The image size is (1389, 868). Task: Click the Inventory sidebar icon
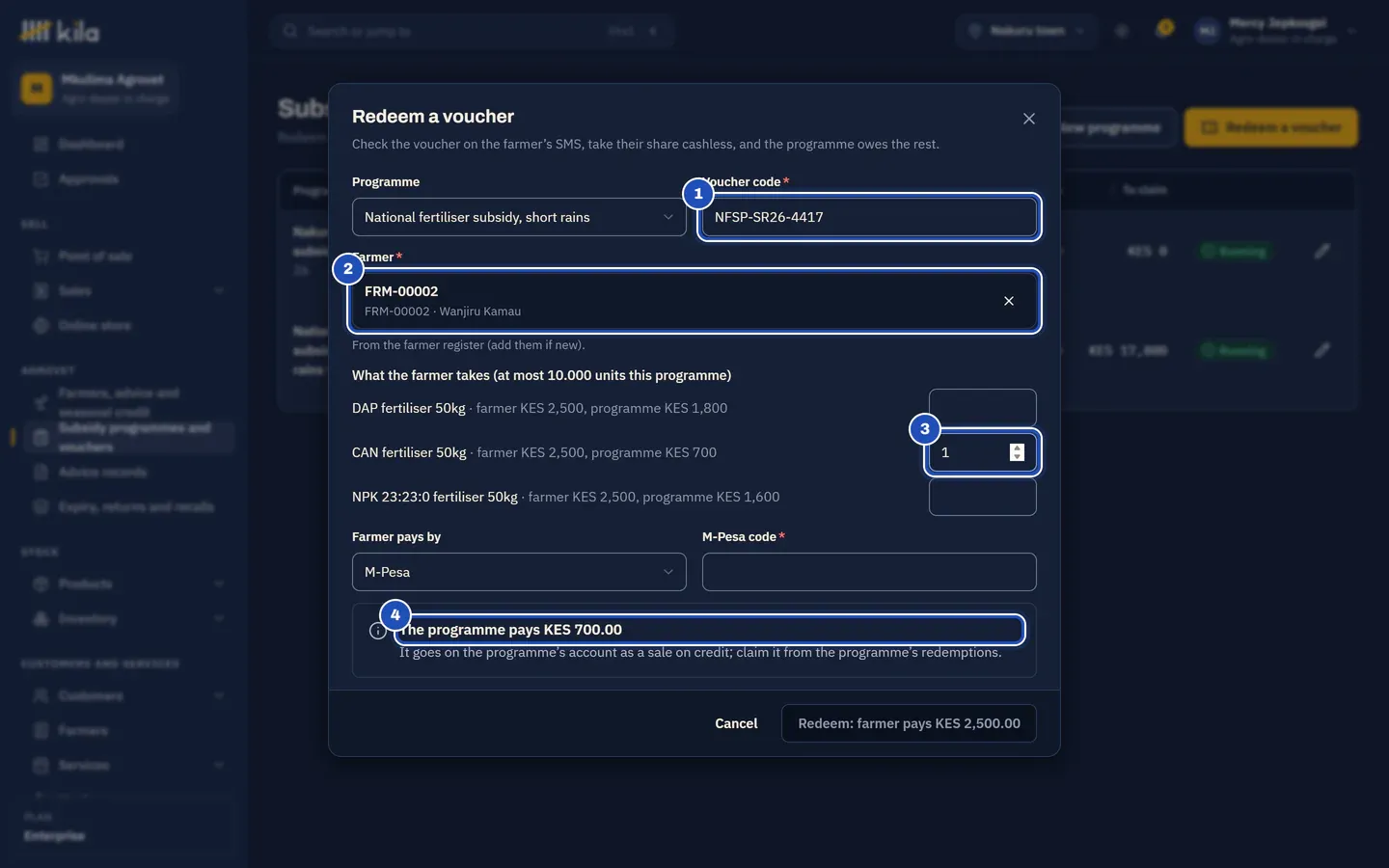point(41,619)
